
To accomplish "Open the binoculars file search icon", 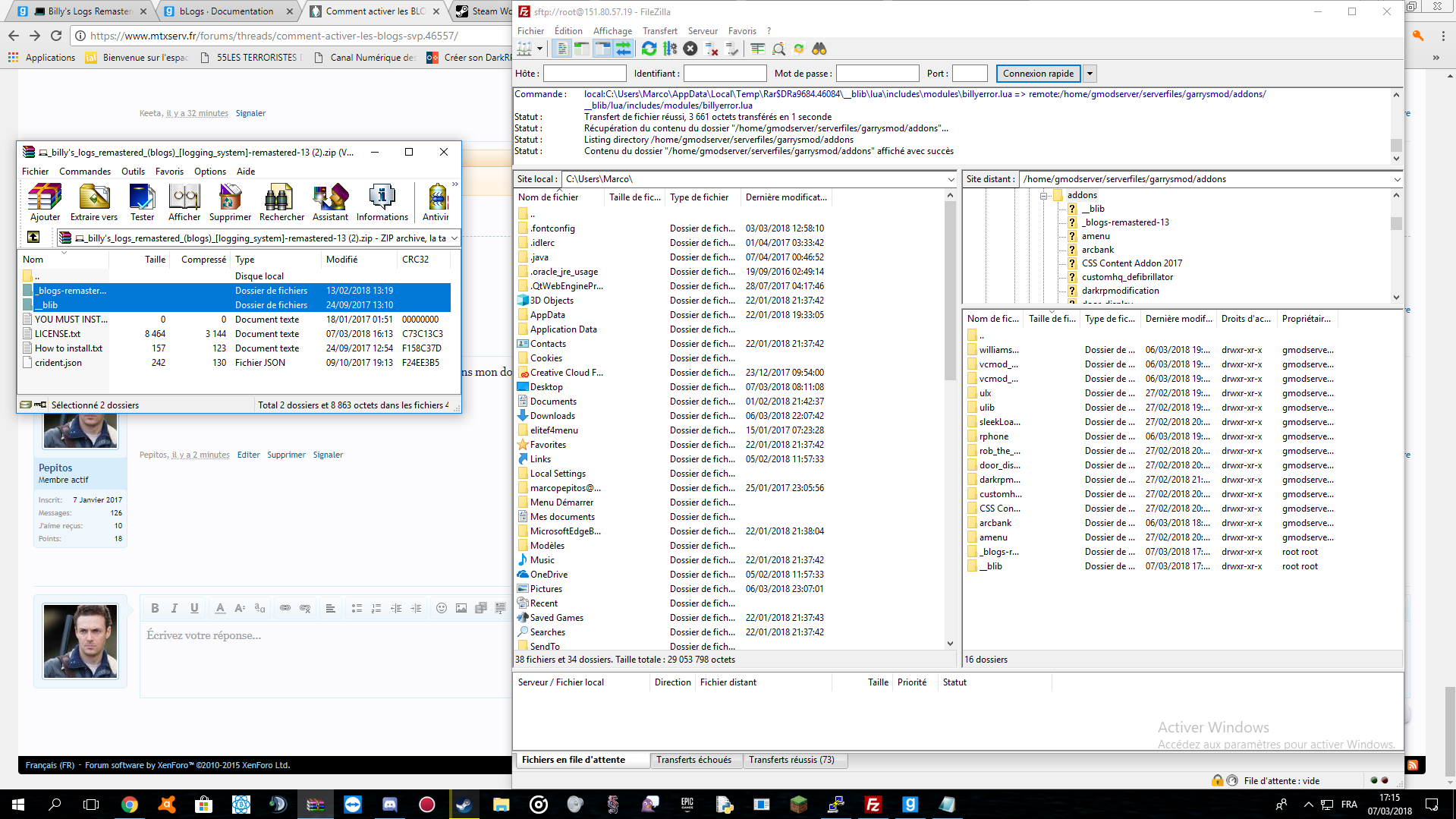I will [x=819, y=49].
